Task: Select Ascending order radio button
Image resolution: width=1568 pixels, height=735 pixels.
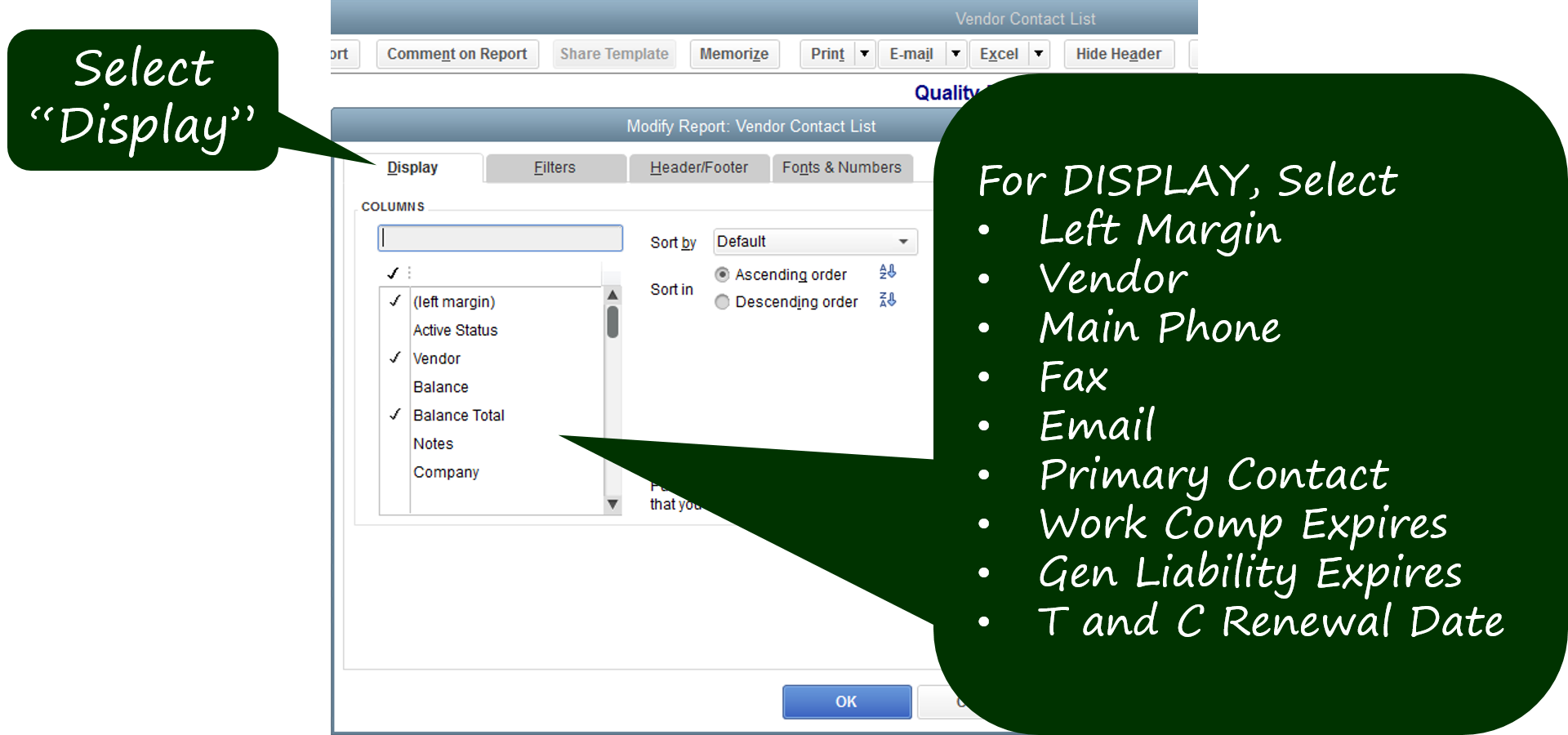Action: pyautogui.click(x=722, y=274)
